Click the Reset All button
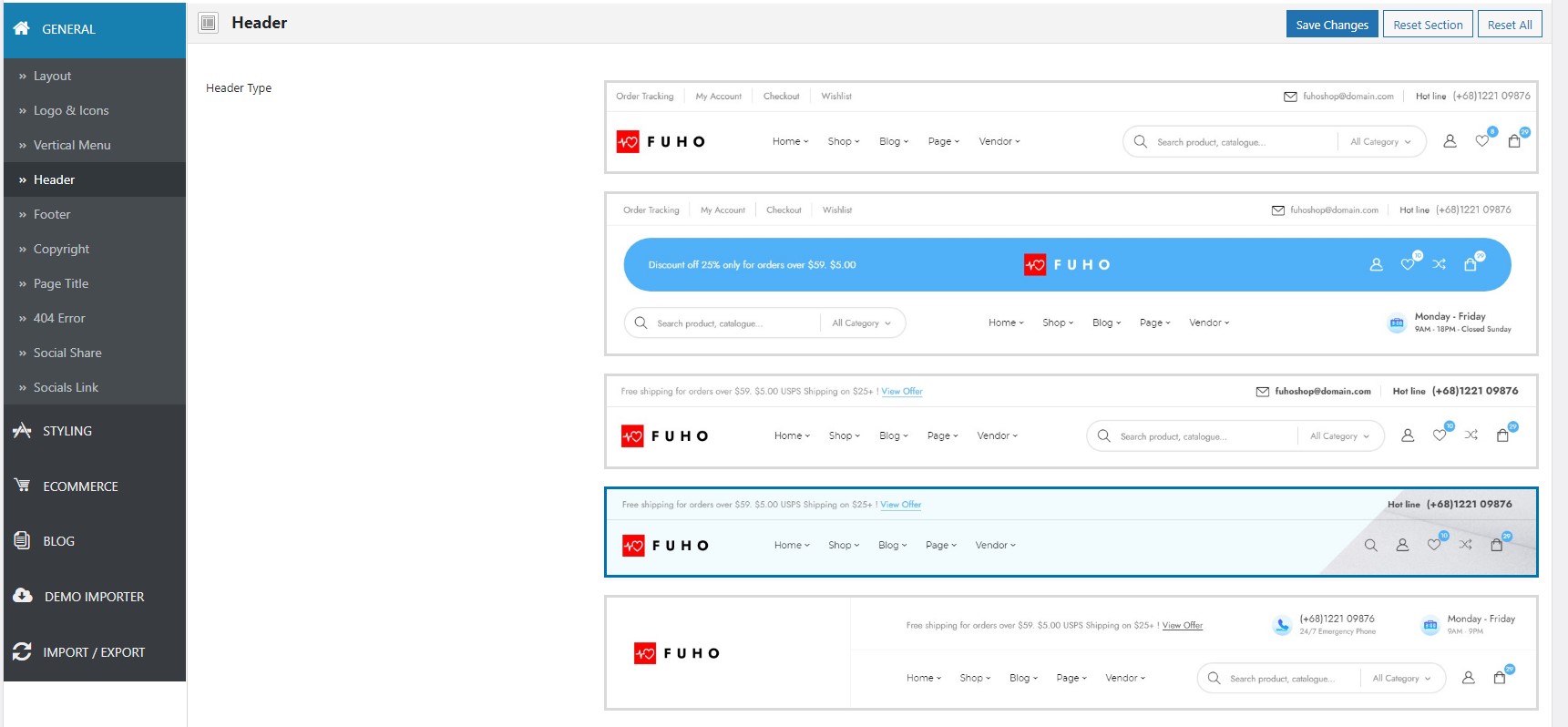1568x727 pixels. [1510, 25]
